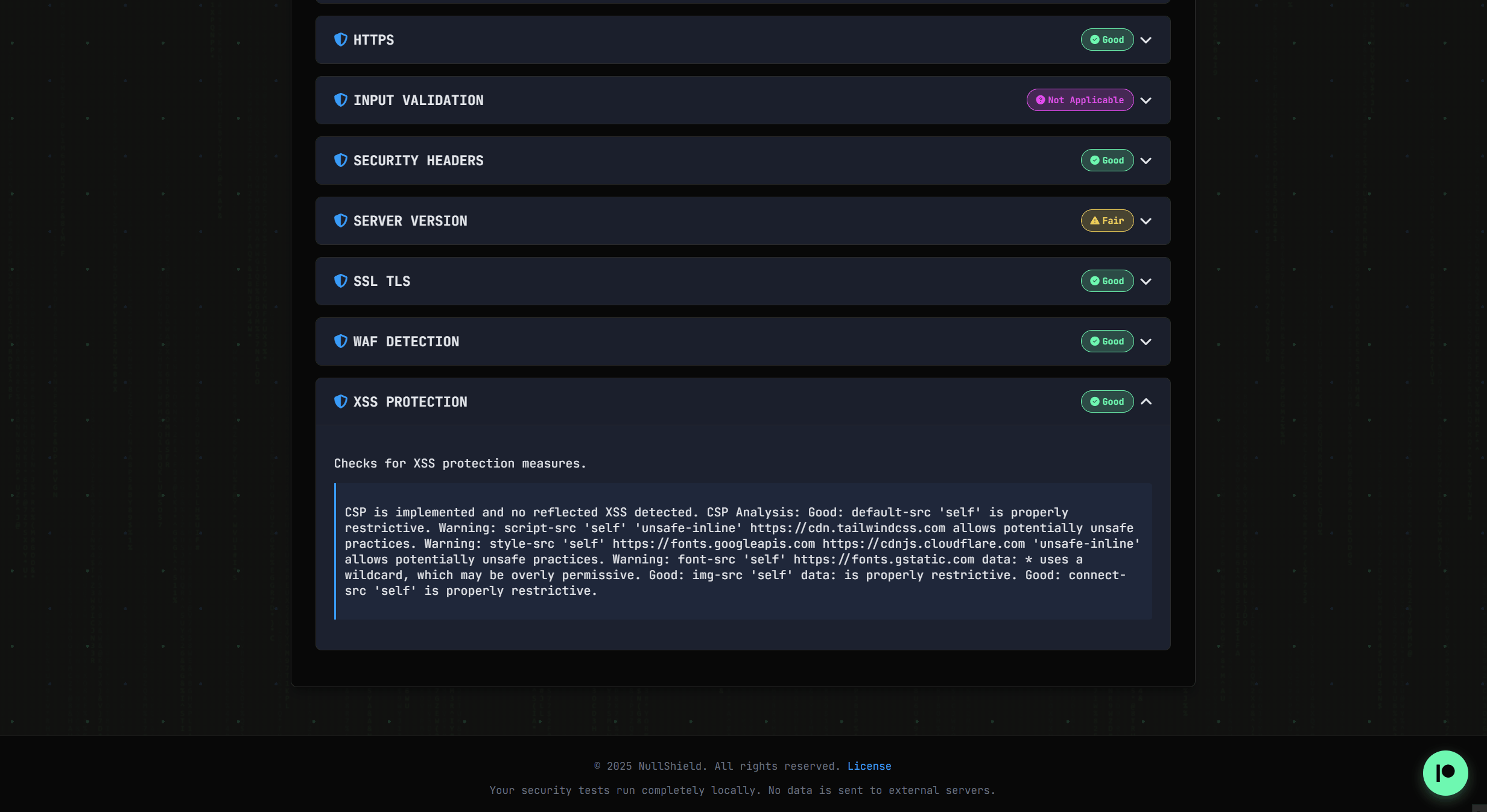Open the Patreon button in the corner
This screenshot has height=812, width=1487.
pos(1445,773)
